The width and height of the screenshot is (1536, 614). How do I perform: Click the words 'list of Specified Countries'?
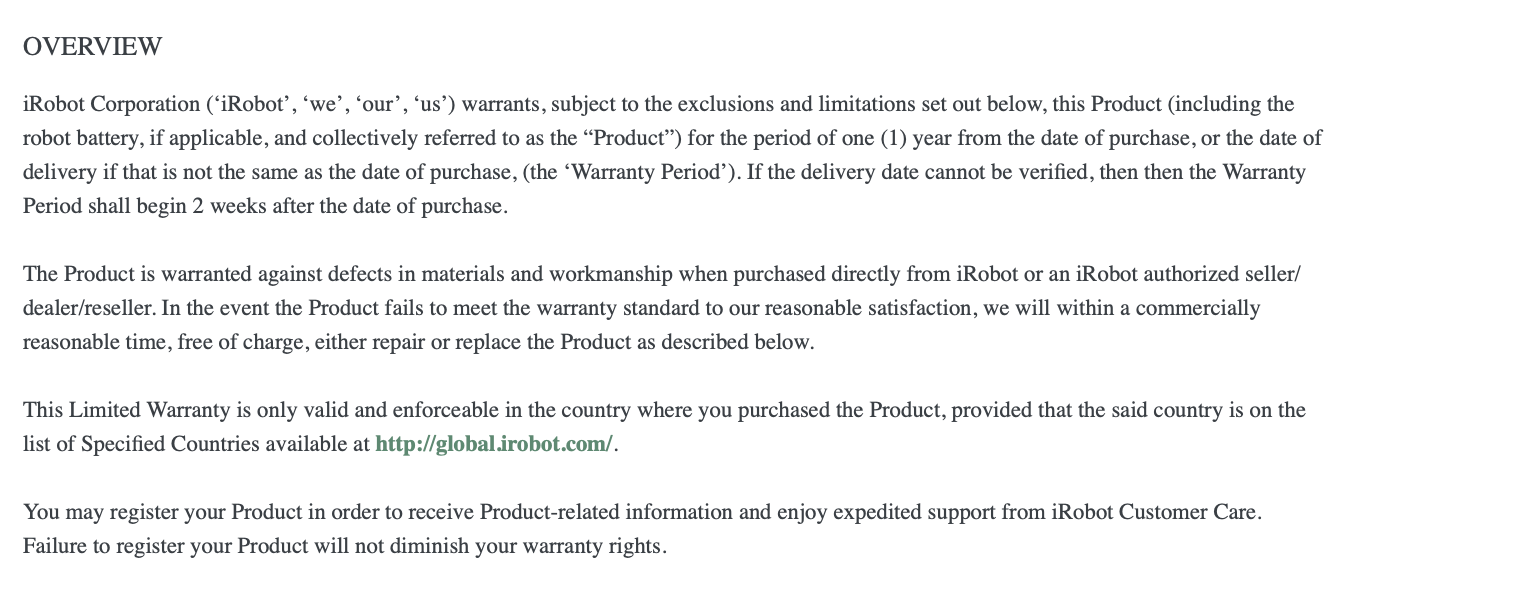(141, 444)
